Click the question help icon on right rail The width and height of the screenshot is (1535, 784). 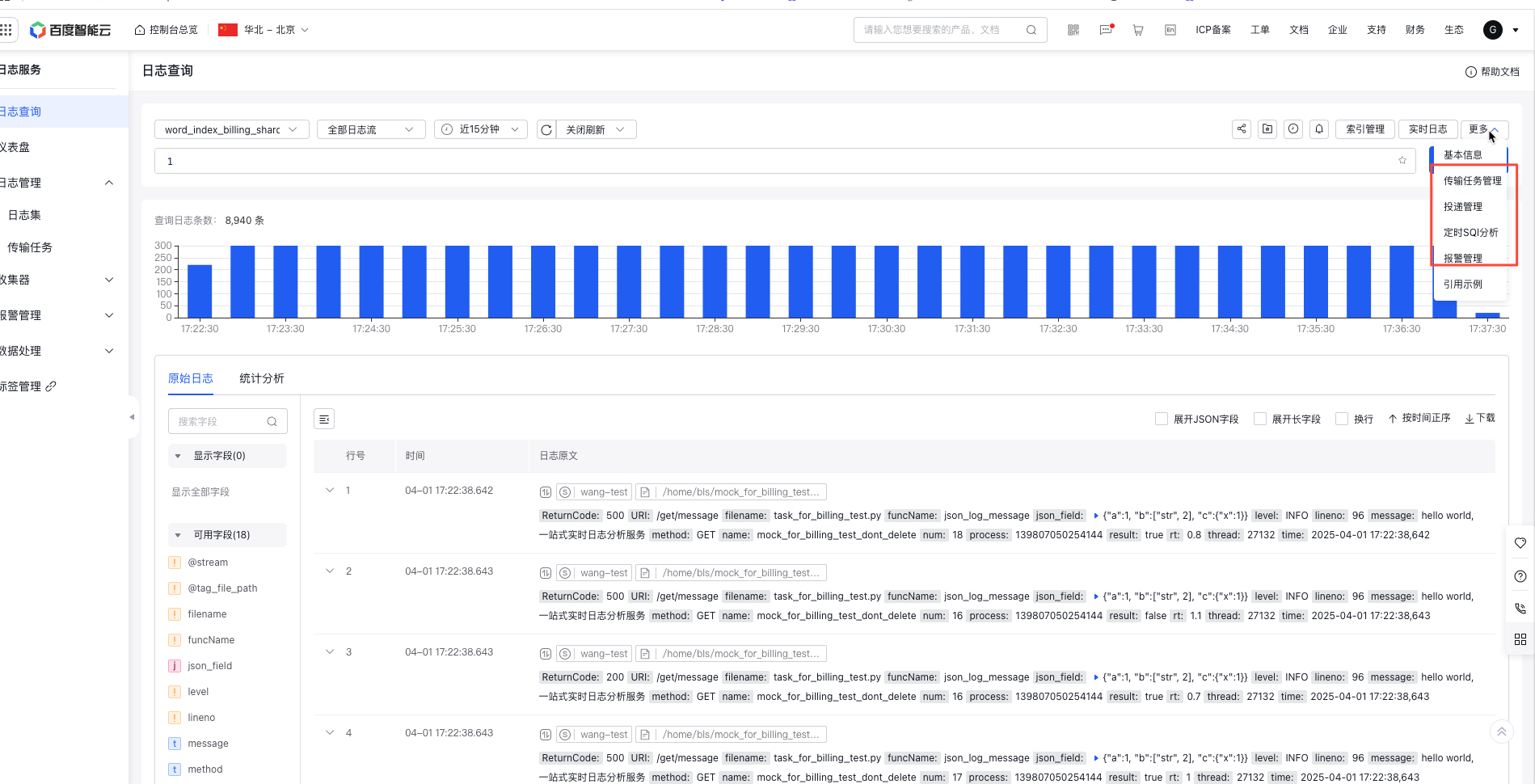1520,576
